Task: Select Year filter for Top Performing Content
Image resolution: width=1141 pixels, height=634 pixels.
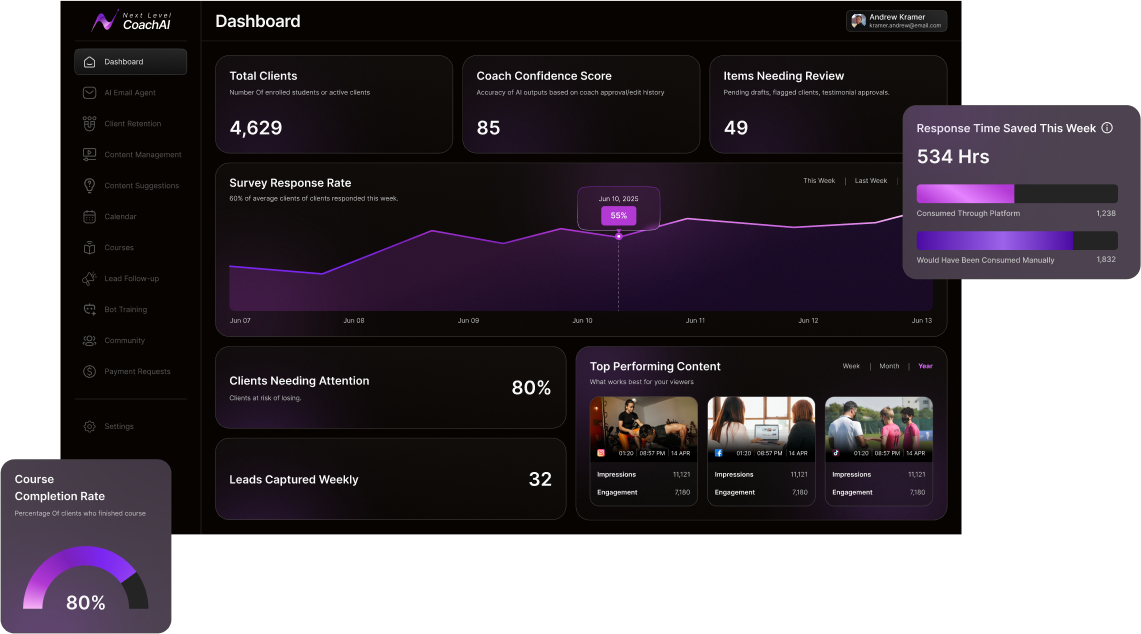Action: tap(925, 366)
